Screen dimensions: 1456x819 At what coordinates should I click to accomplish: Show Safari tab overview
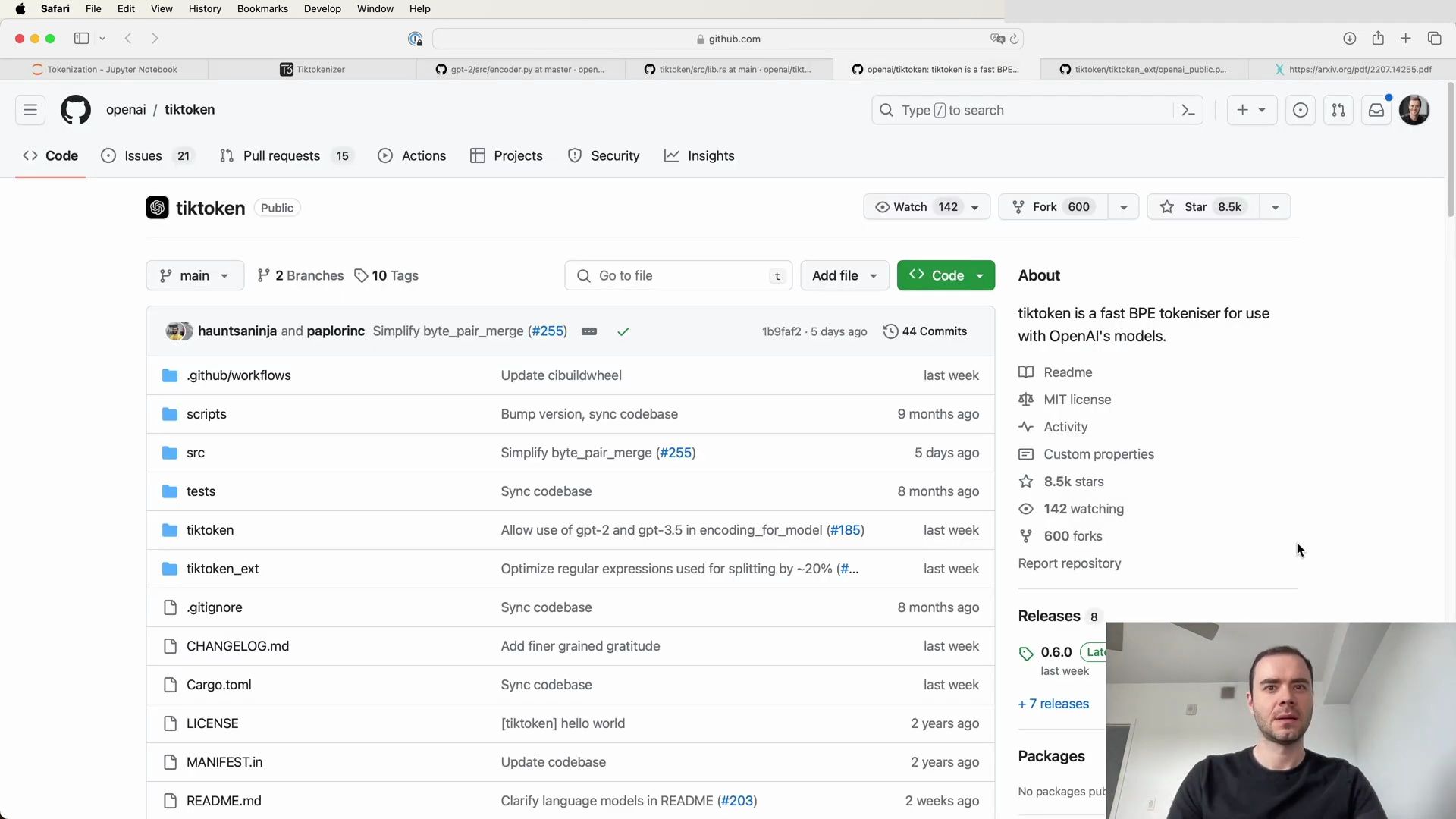coord(1434,39)
